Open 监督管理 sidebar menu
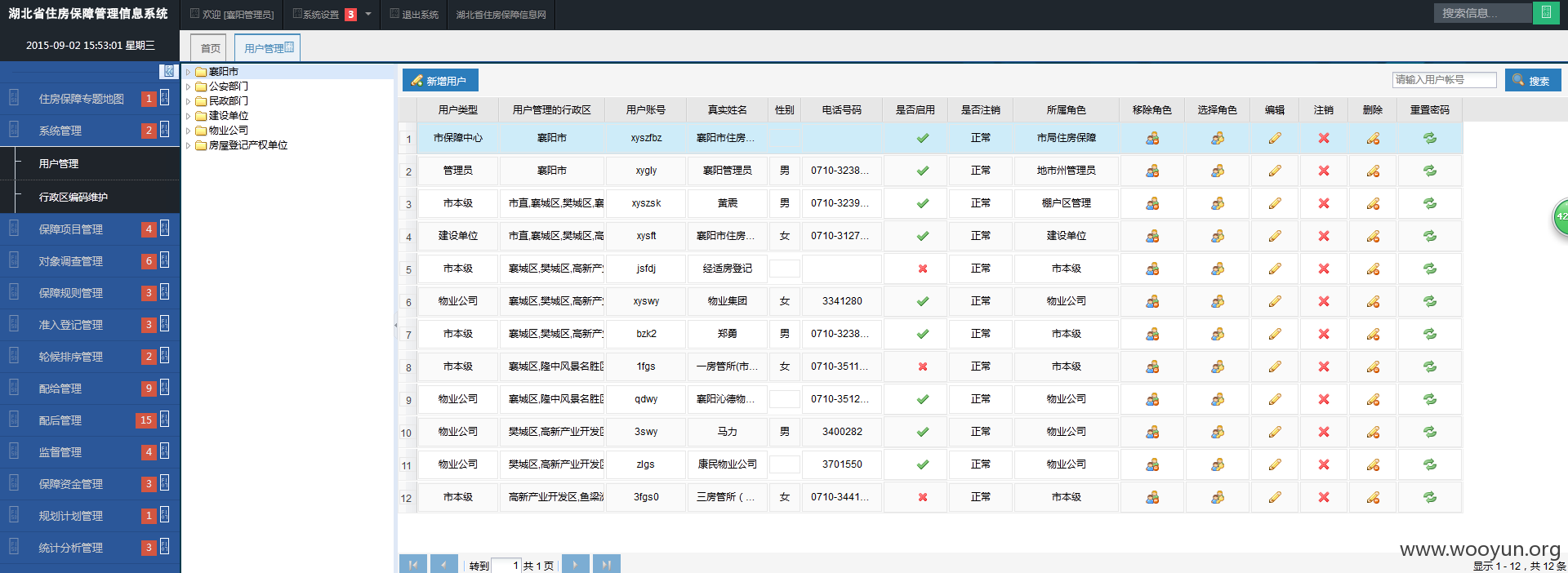The width and height of the screenshot is (1568, 573). pyautogui.click(x=90, y=452)
